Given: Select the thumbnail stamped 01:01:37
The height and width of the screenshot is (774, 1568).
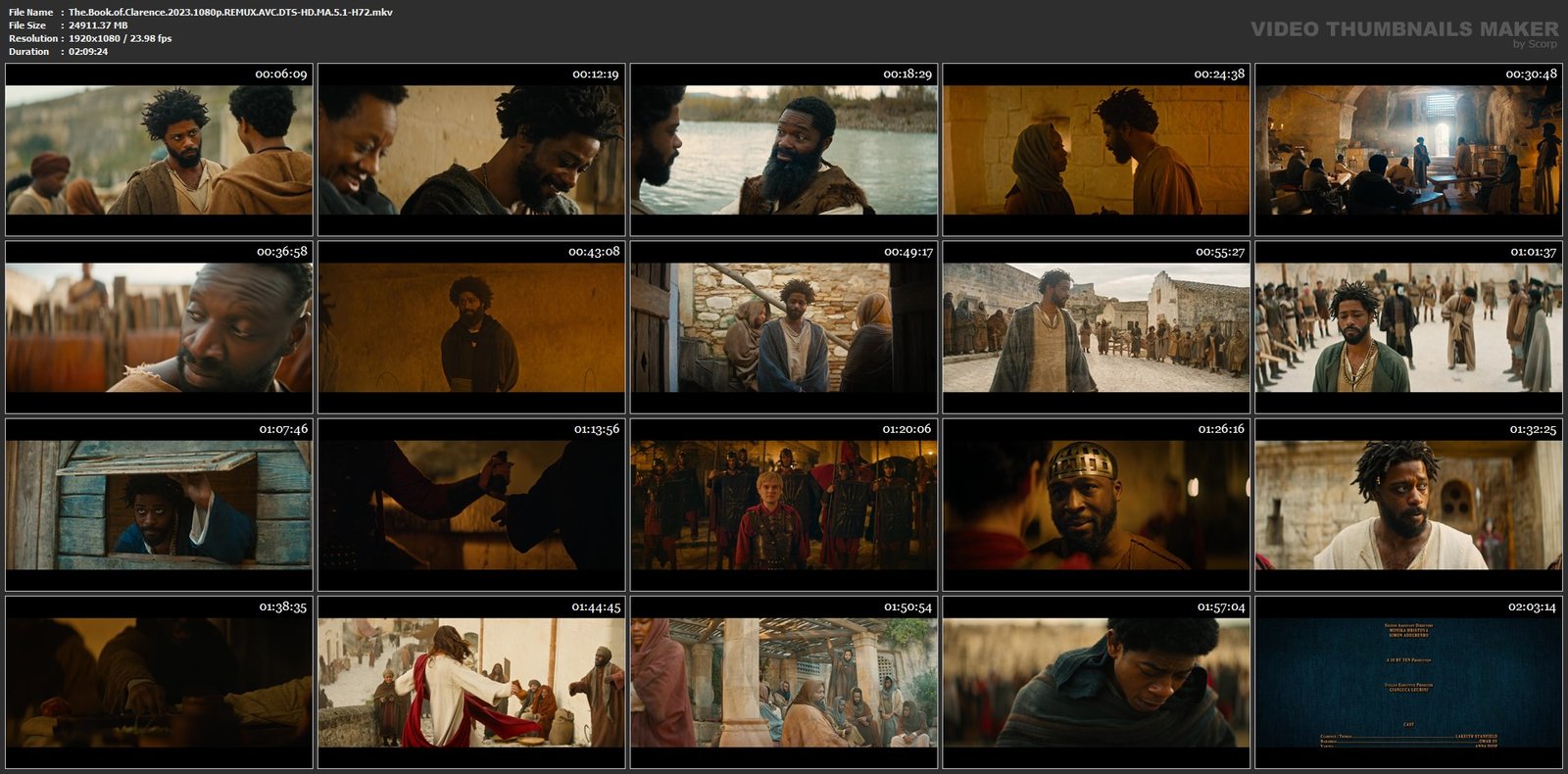Looking at the screenshot, I should (1409, 327).
